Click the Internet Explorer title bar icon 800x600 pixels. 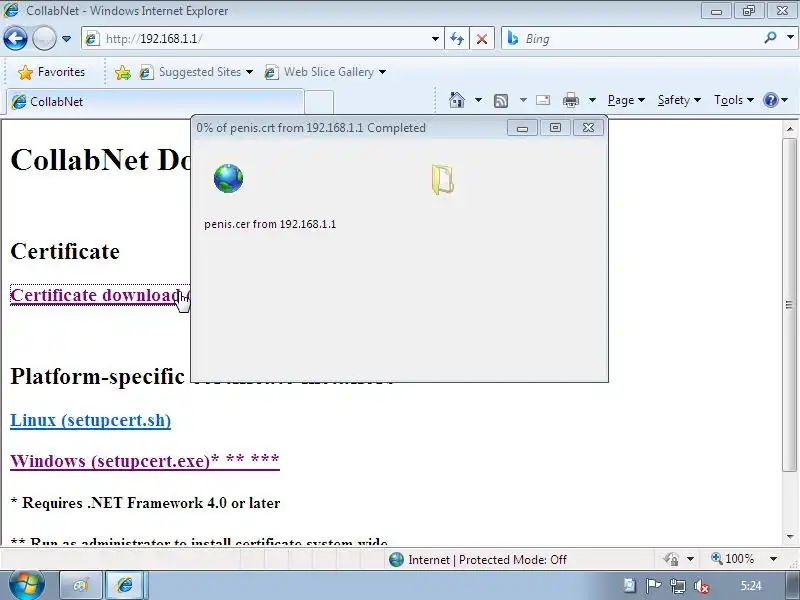(11, 10)
